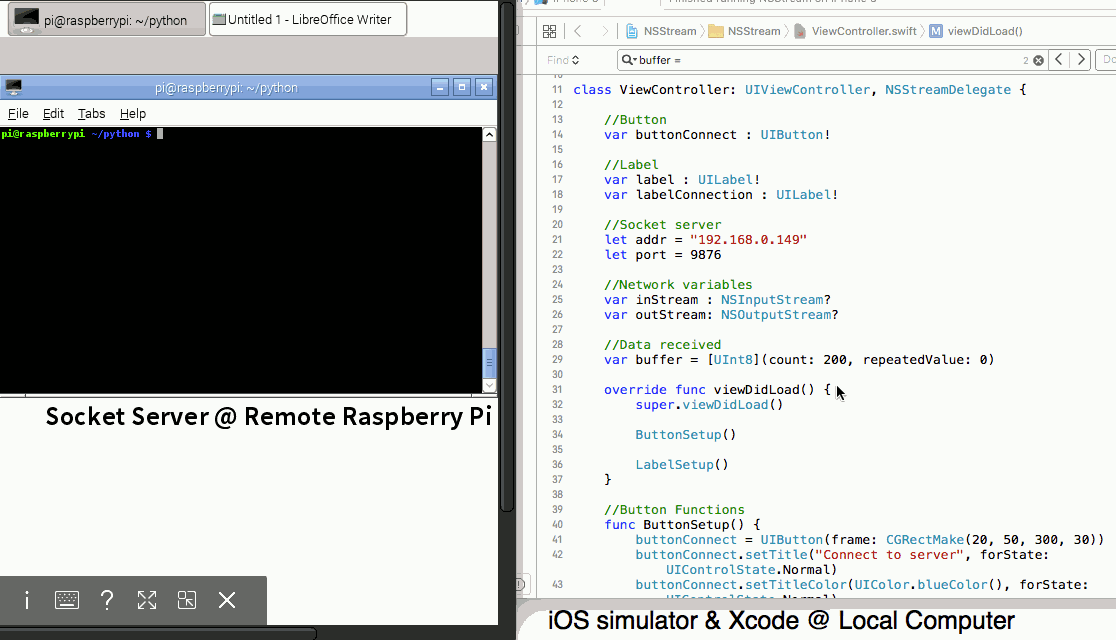
Task: Click 'func ButtonSetup()' definition line
Action: pos(682,525)
